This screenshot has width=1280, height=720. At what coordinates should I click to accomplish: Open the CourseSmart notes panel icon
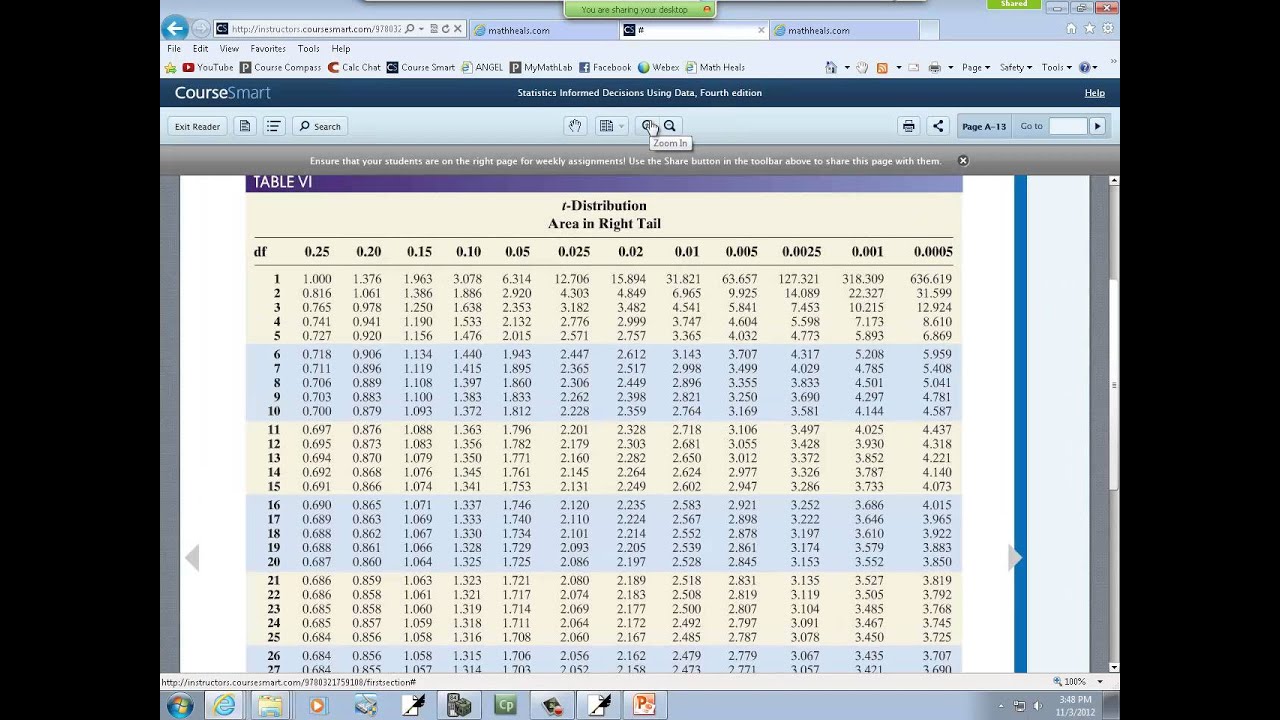[x=245, y=126]
